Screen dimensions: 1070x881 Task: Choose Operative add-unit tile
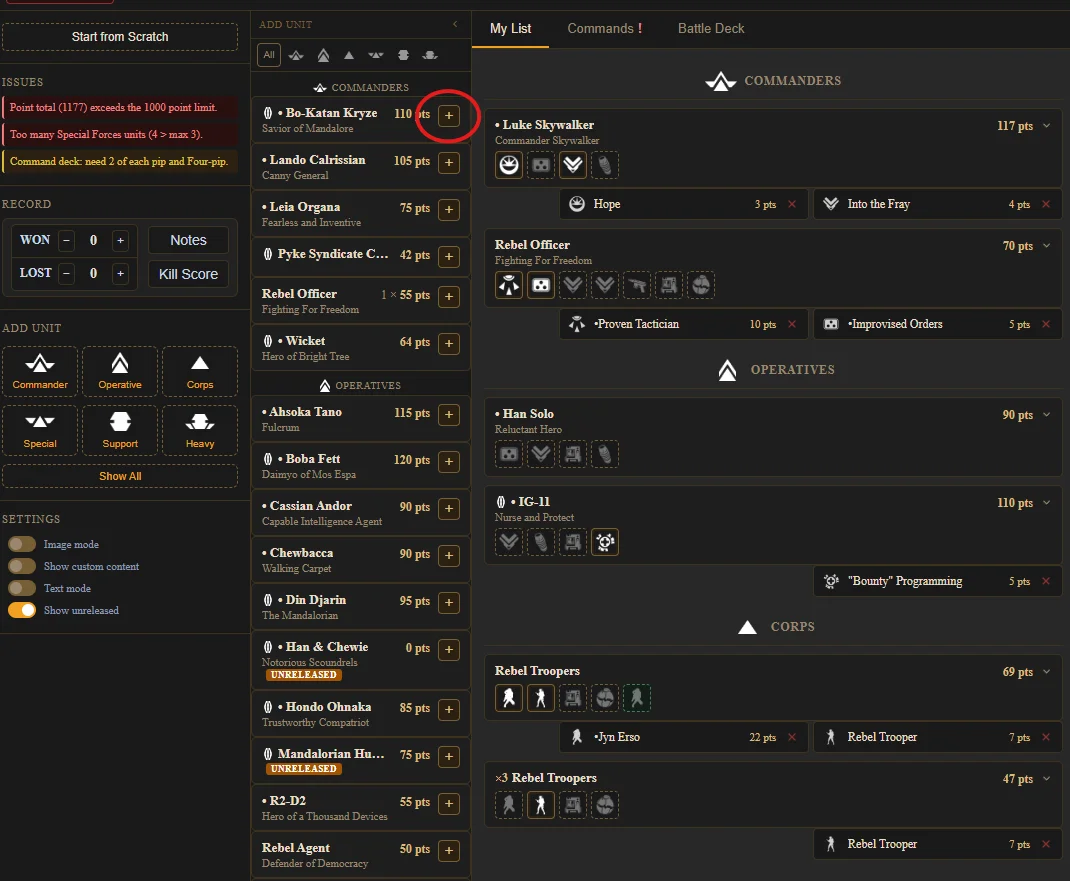[120, 371]
